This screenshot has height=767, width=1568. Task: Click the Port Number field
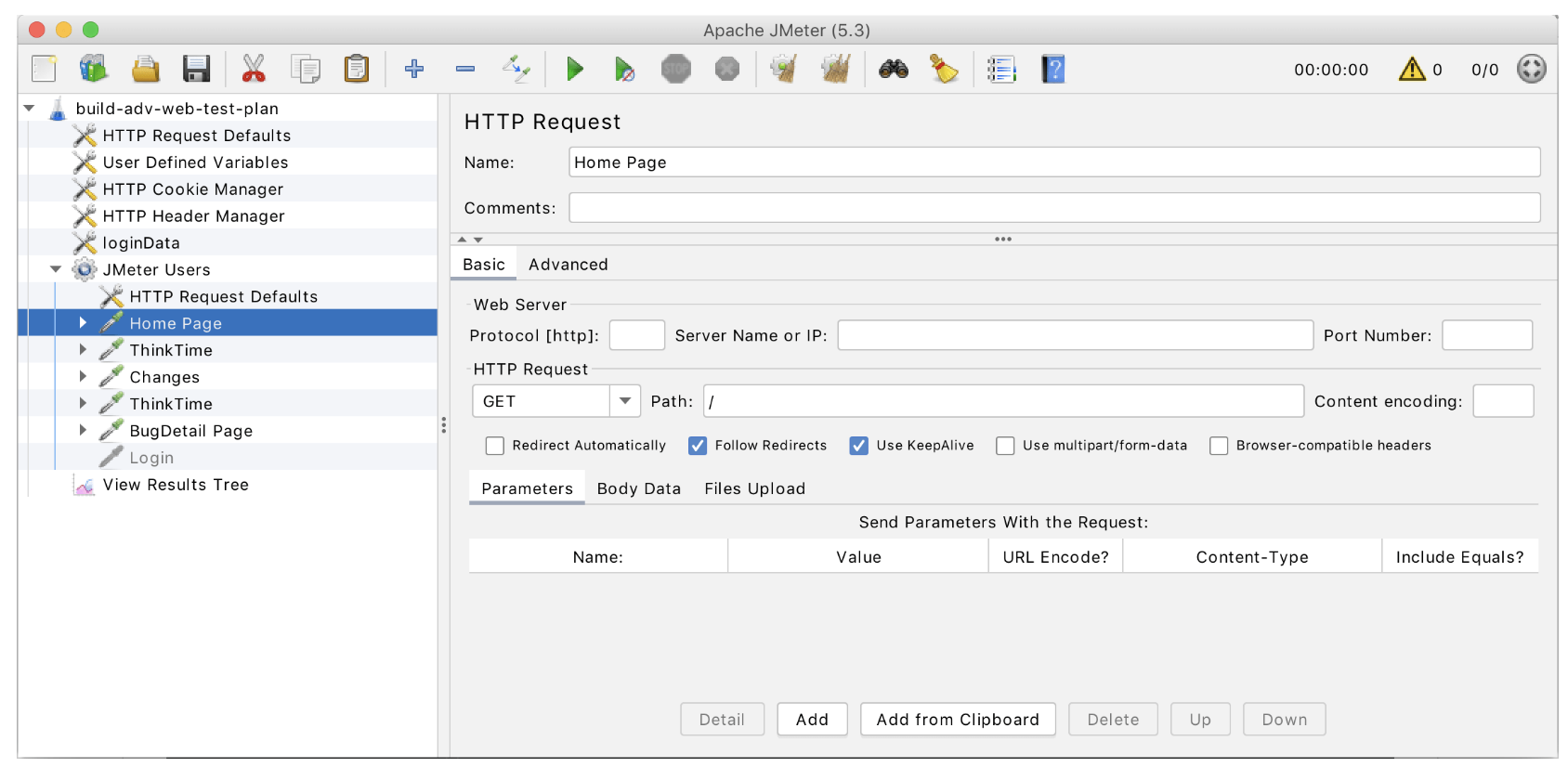[1487, 335]
